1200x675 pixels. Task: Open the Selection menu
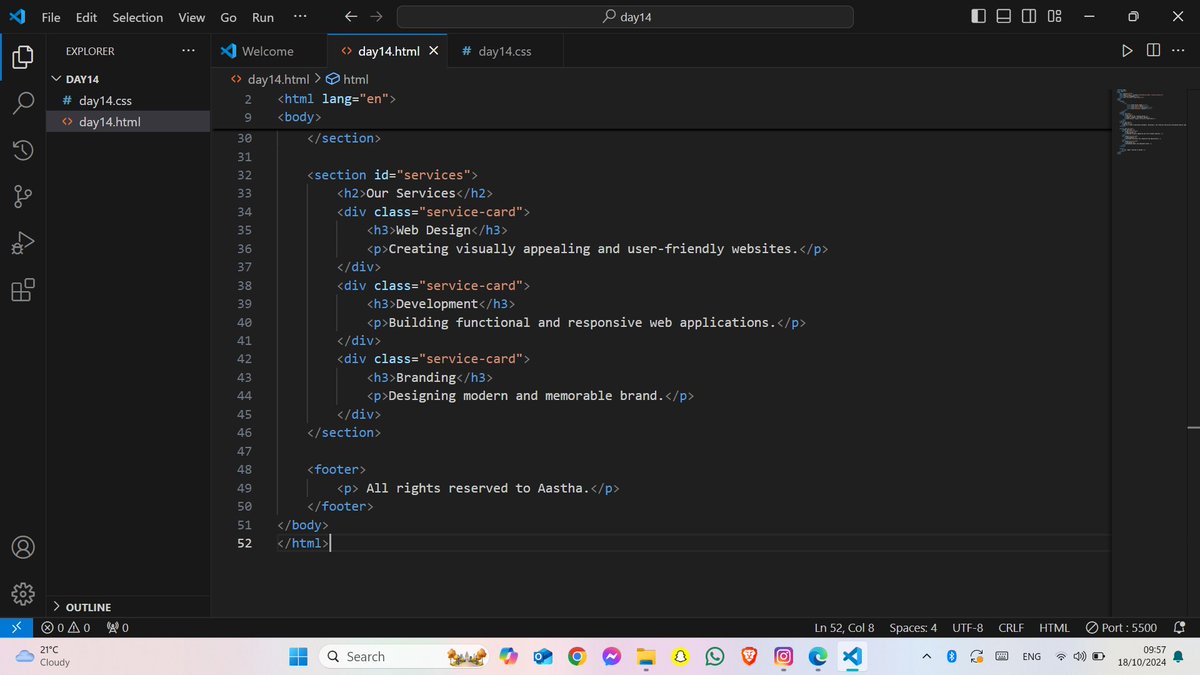(138, 17)
